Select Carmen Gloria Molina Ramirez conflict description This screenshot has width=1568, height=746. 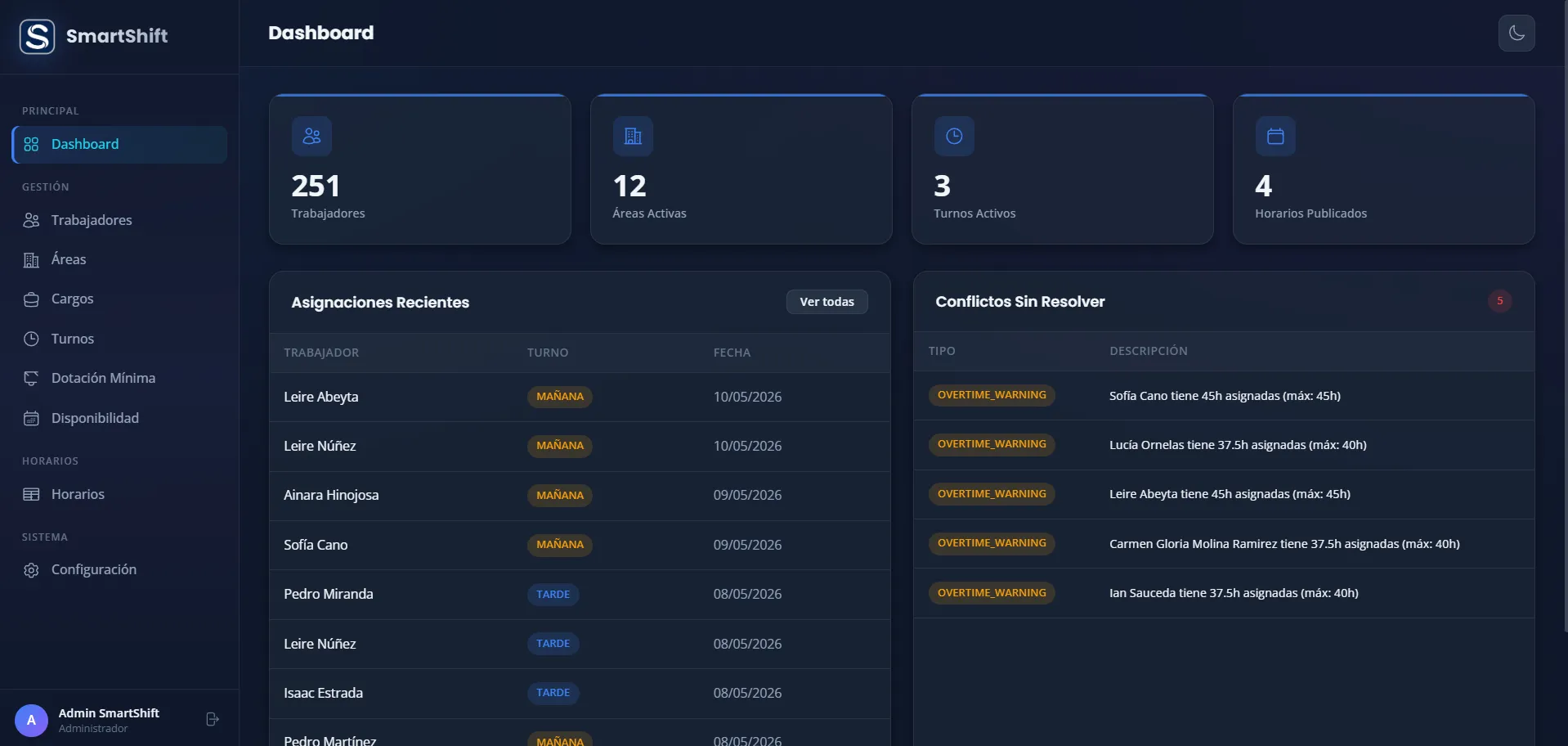click(x=1284, y=544)
